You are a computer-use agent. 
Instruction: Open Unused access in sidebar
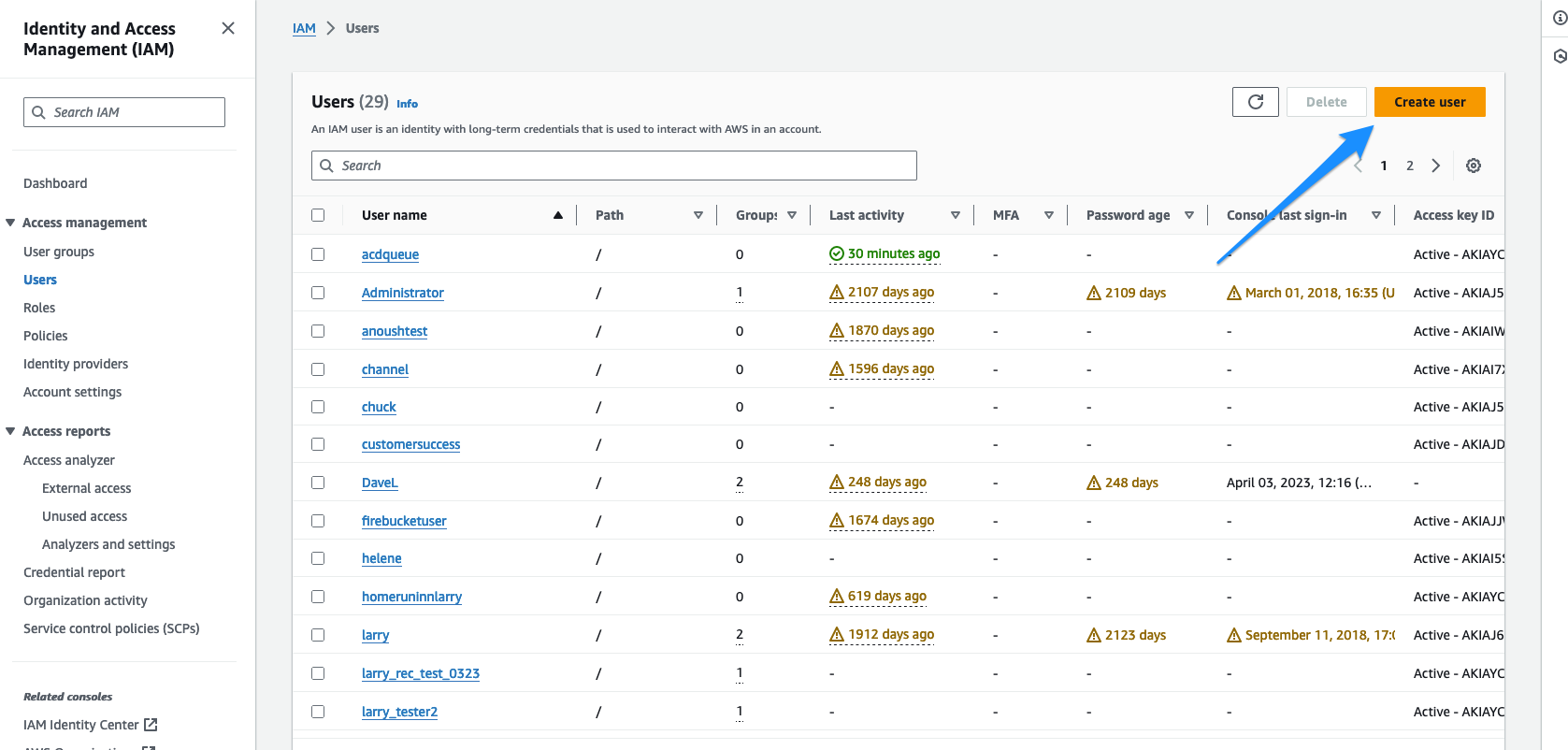[x=84, y=516]
